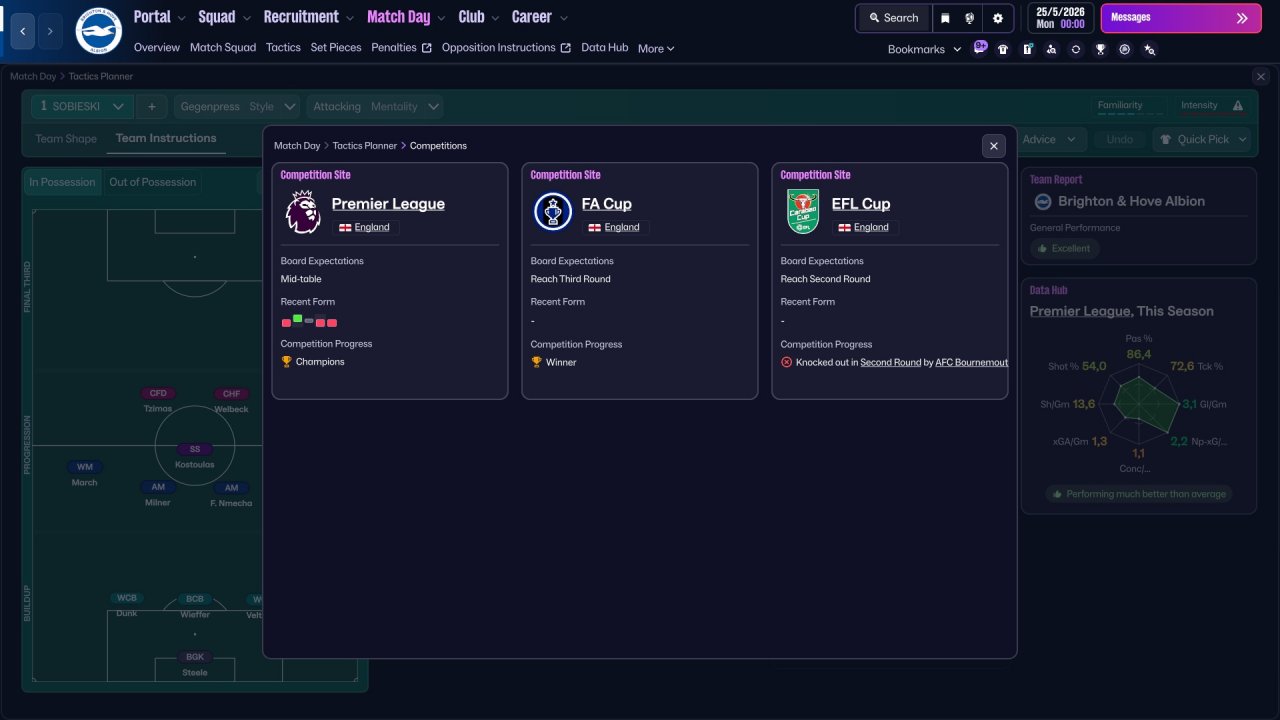Open the Overview subpage
This screenshot has width=1280, height=720.
[x=157, y=47]
